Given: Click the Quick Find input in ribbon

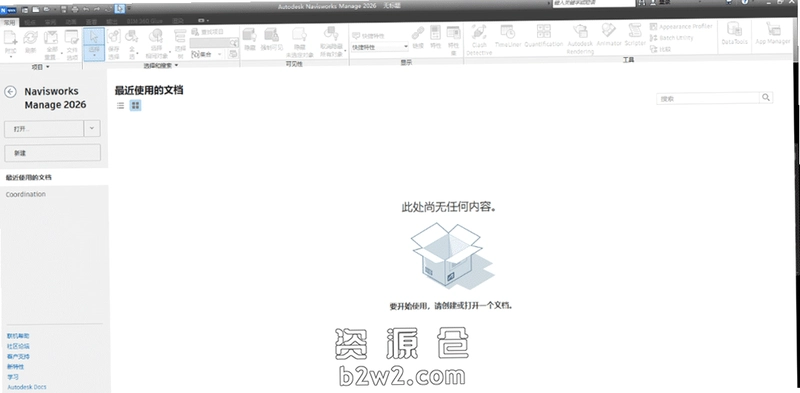Looking at the screenshot, I should [x=209, y=43].
